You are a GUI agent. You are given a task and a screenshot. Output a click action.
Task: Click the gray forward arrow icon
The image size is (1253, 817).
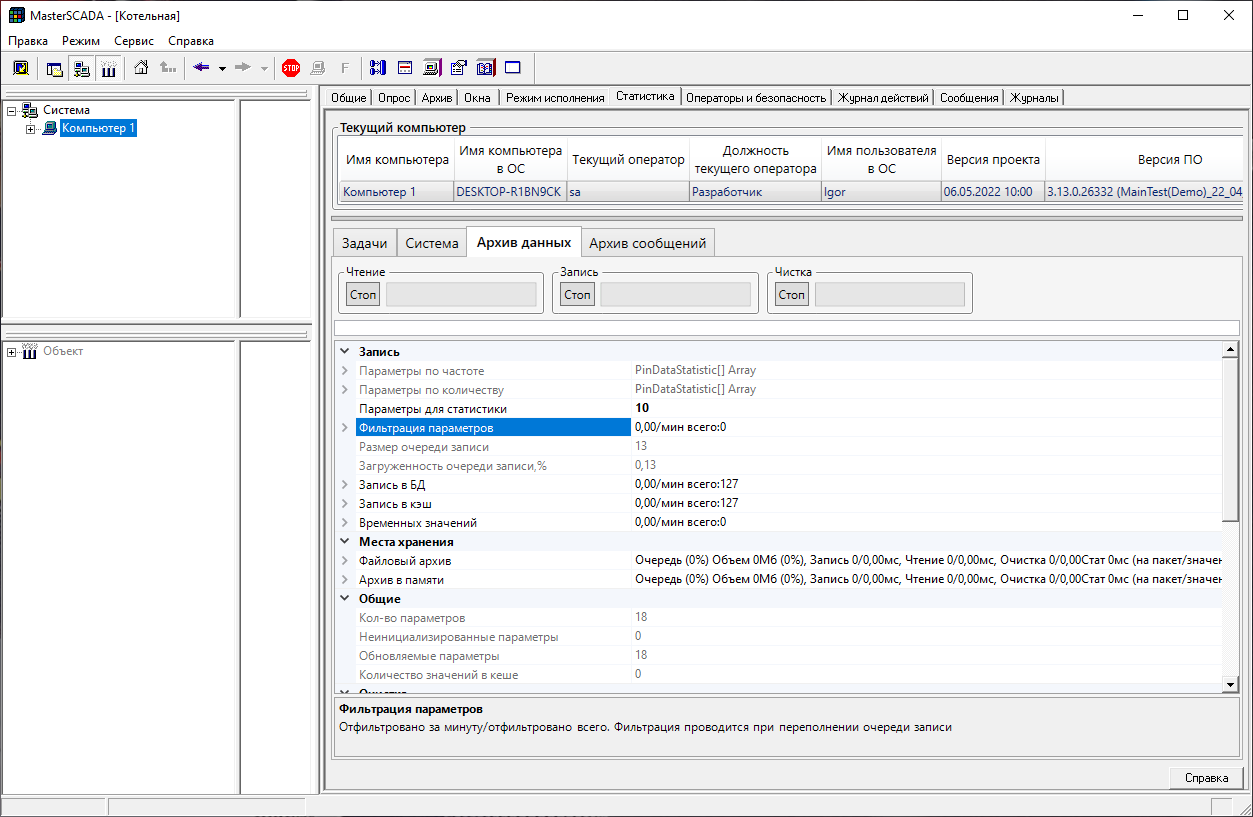(x=243, y=68)
